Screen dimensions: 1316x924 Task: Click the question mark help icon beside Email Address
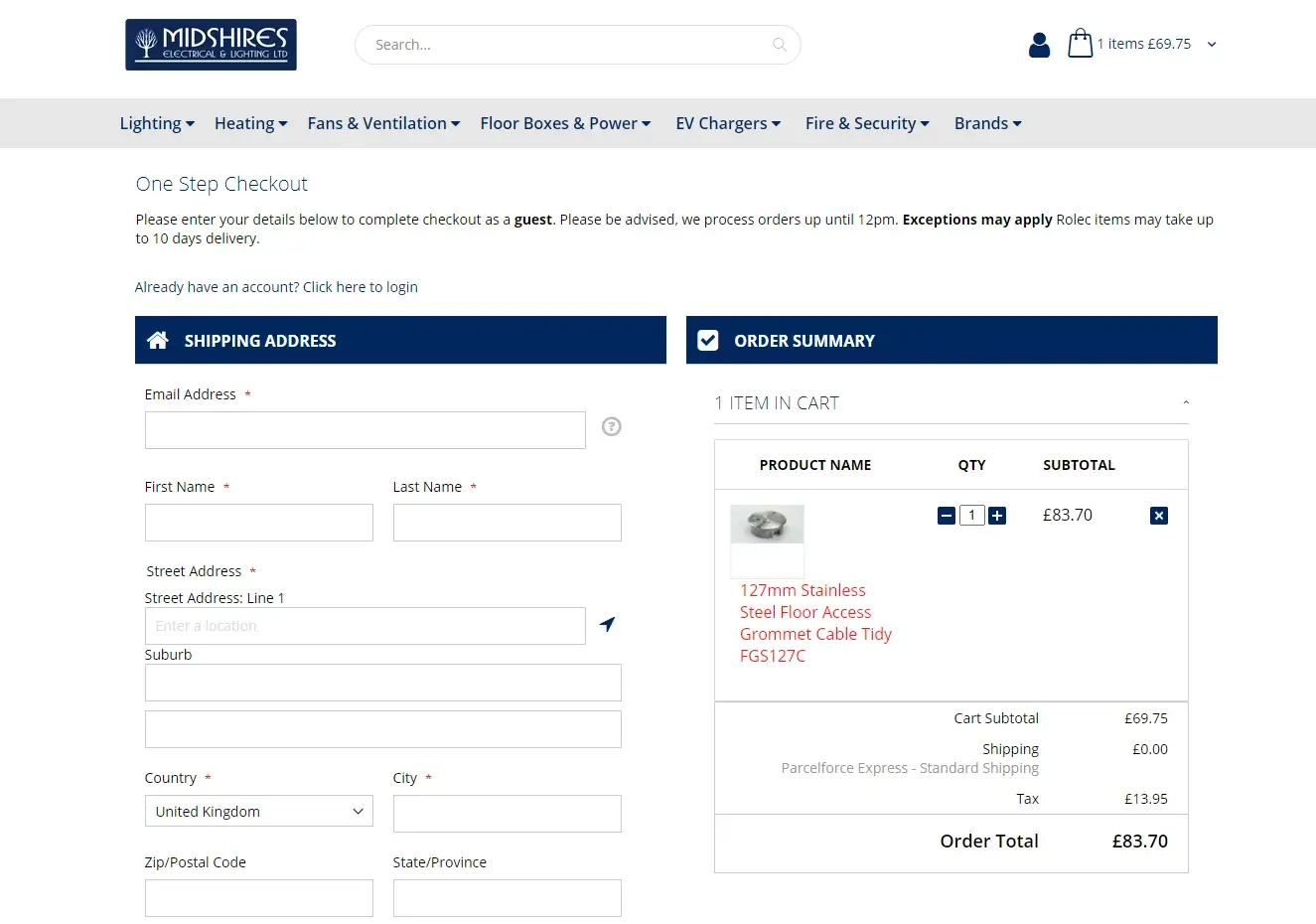pyautogui.click(x=611, y=426)
